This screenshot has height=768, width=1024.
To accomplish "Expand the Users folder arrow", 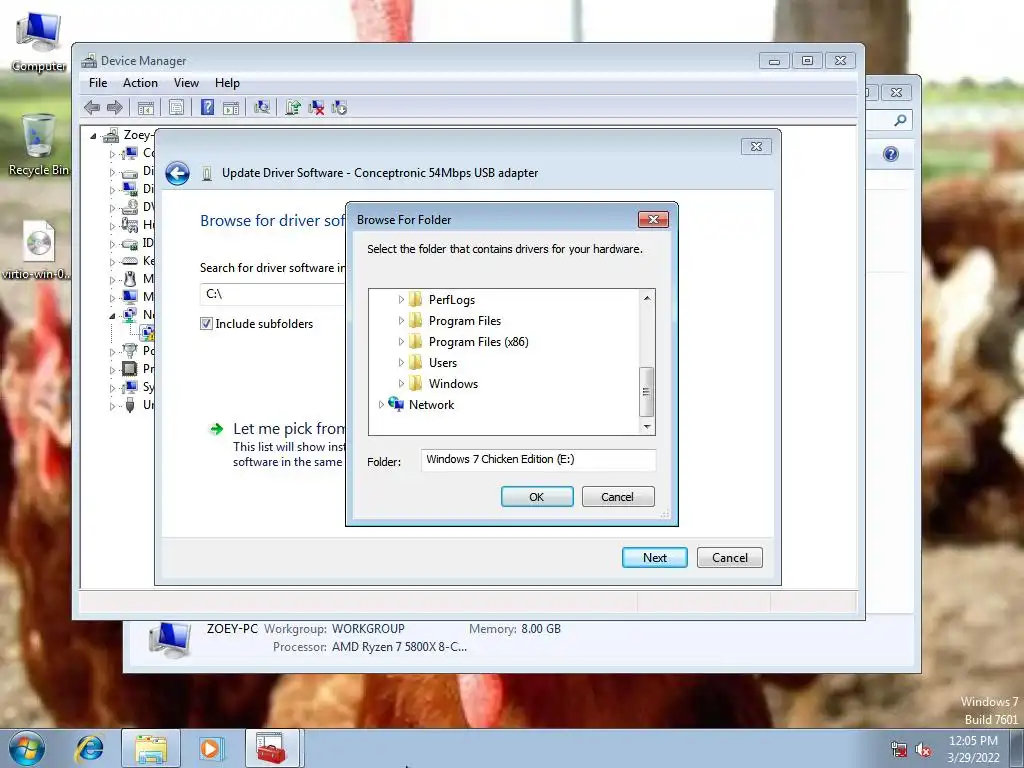I will point(401,362).
